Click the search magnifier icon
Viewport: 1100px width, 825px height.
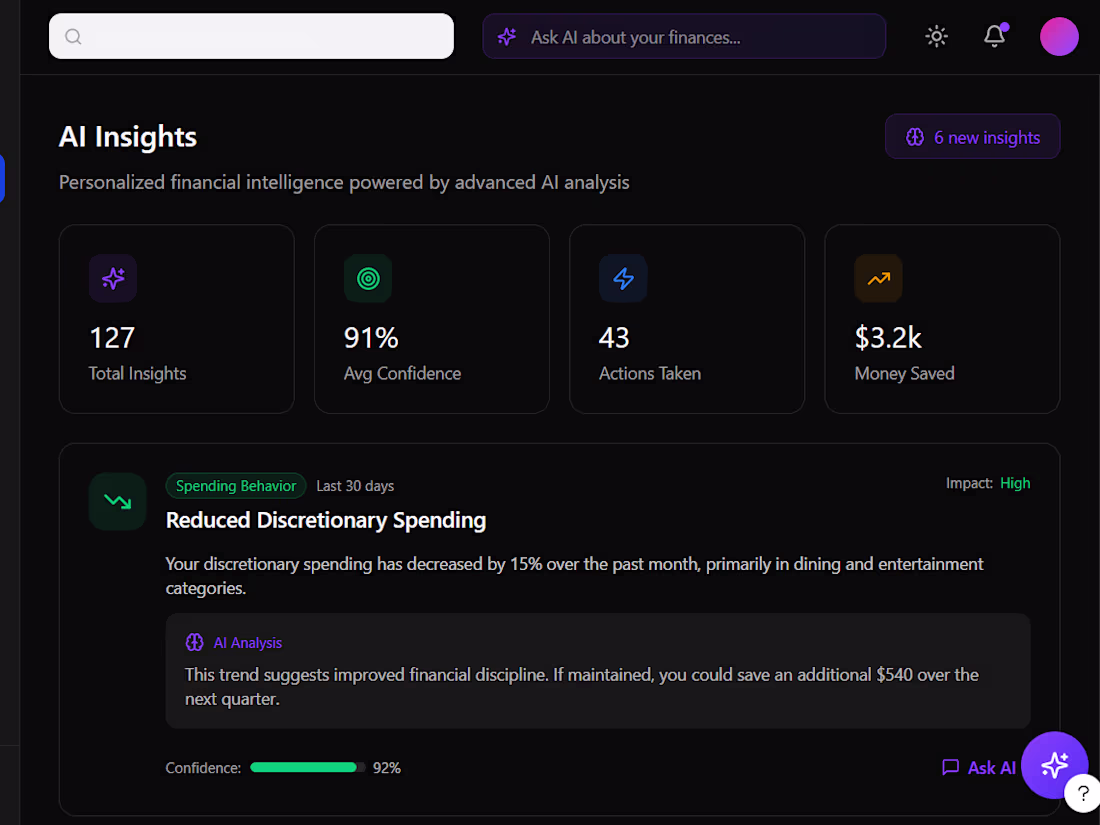click(x=73, y=37)
